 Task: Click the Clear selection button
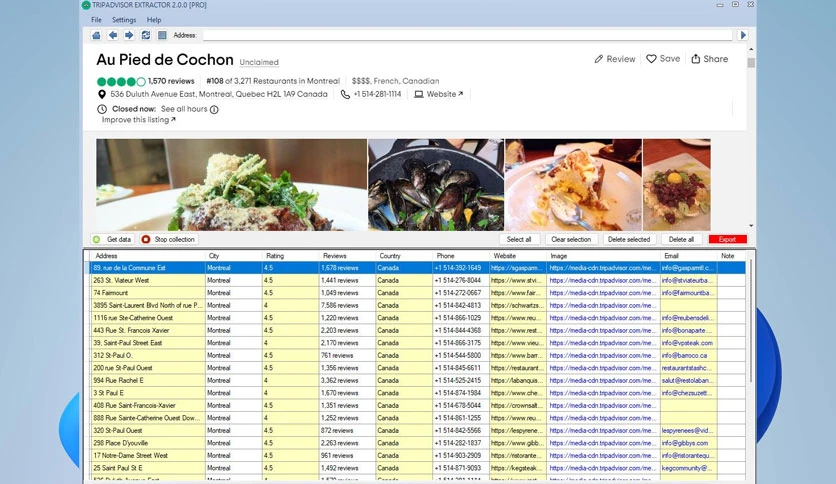pyautogui.click(x=571, y=239)
